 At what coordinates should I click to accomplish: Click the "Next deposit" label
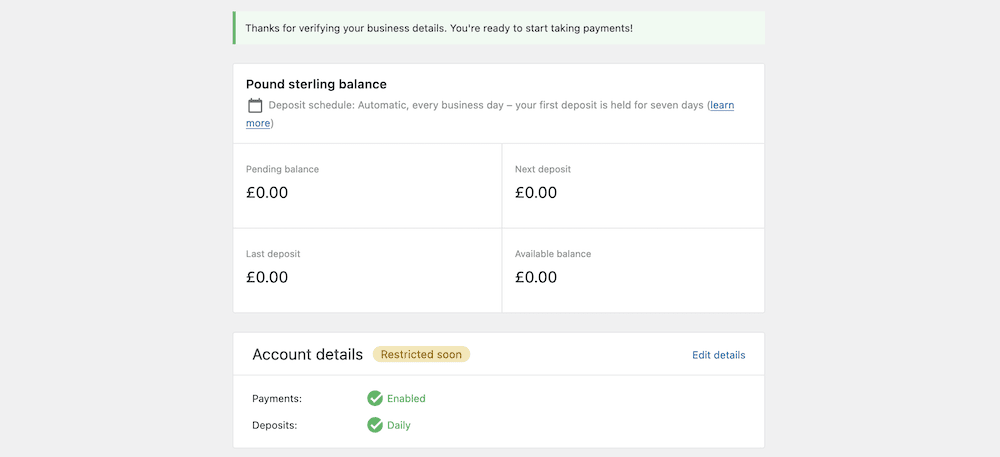click(x=543, y=169)
